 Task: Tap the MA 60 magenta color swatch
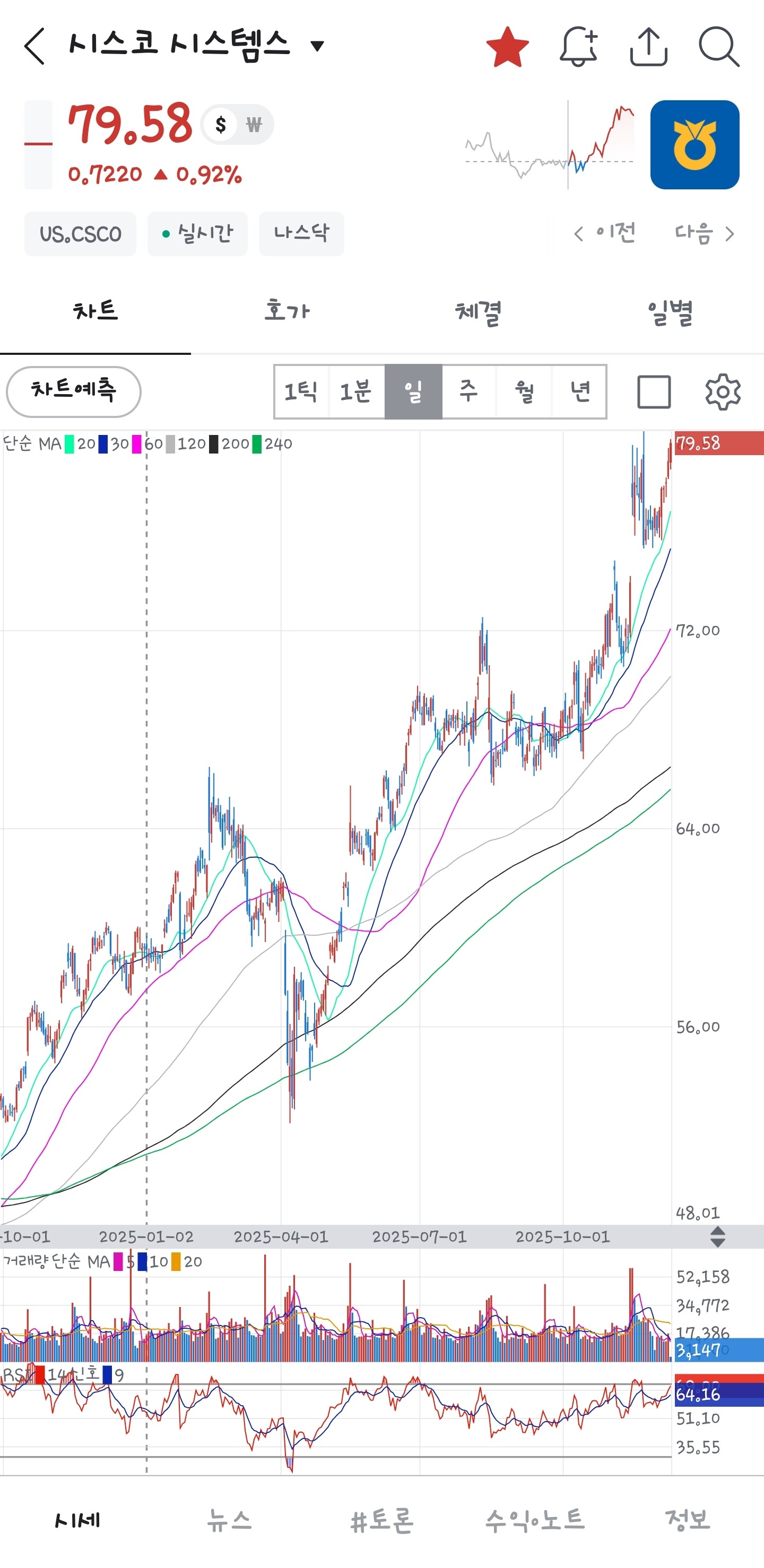137,445
